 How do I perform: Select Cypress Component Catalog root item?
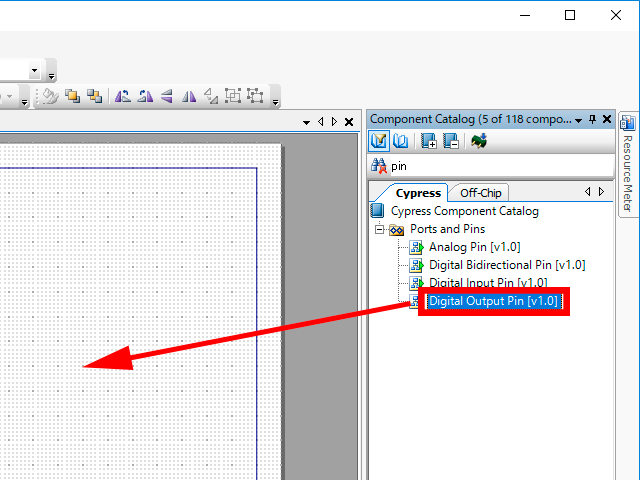[464, 211]
